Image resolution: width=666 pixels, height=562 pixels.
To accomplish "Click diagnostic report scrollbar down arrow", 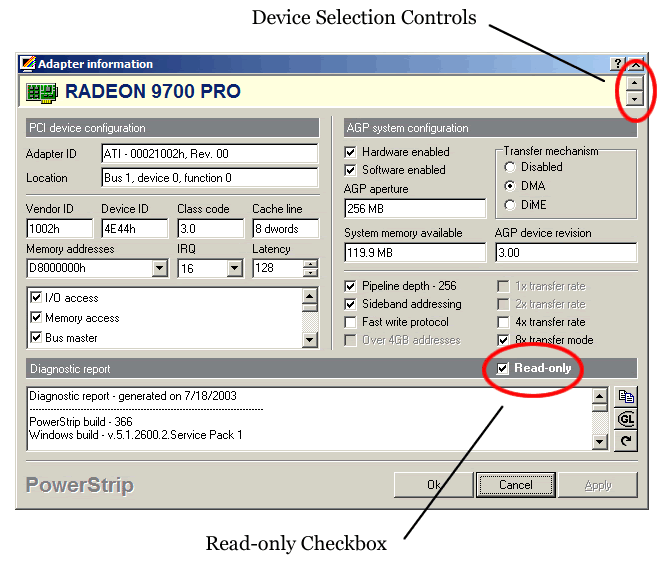I will [599, 442].
